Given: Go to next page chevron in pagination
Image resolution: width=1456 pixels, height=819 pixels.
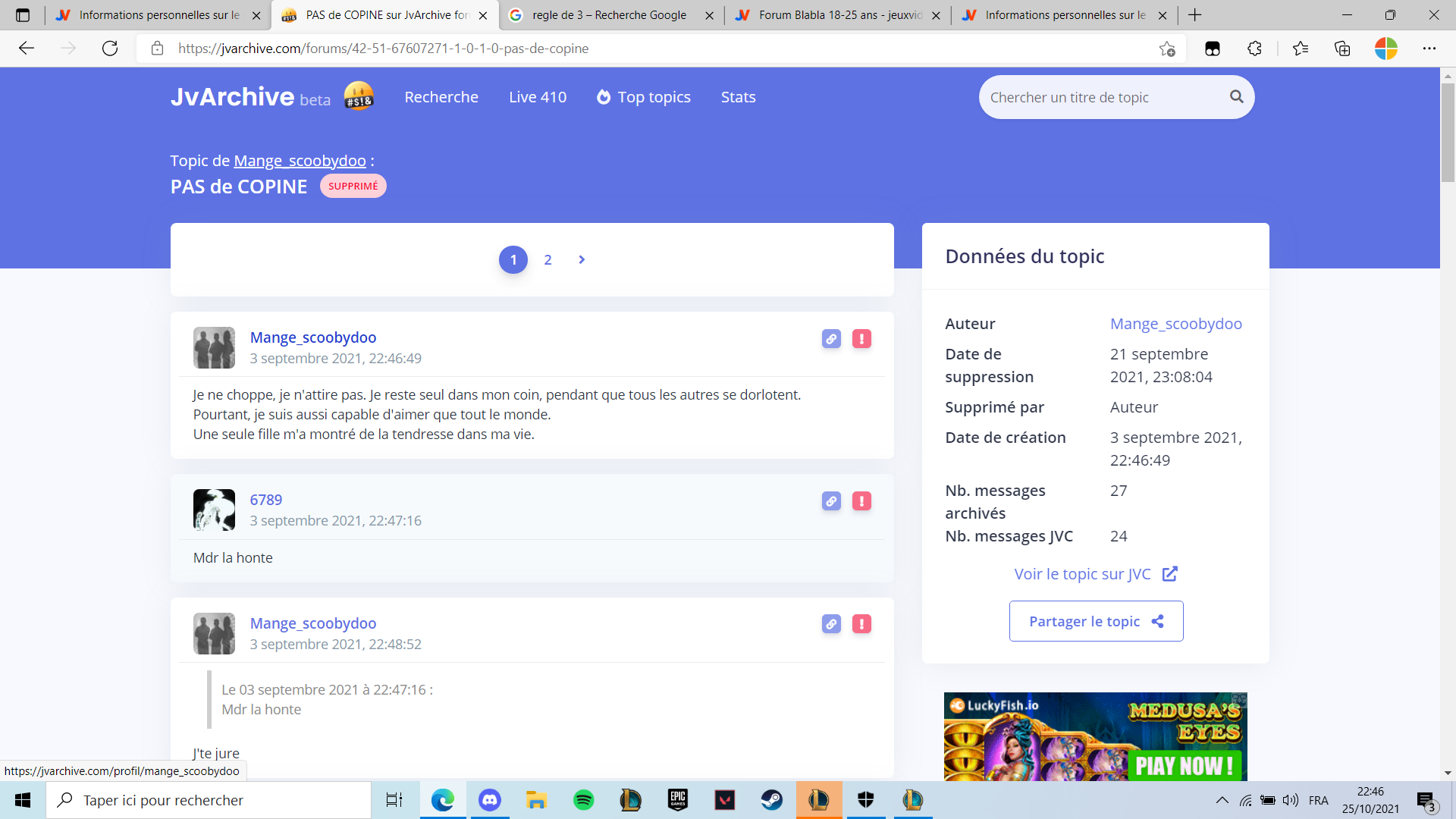Looking at the screenshot, I should click(x=582, y=260).
